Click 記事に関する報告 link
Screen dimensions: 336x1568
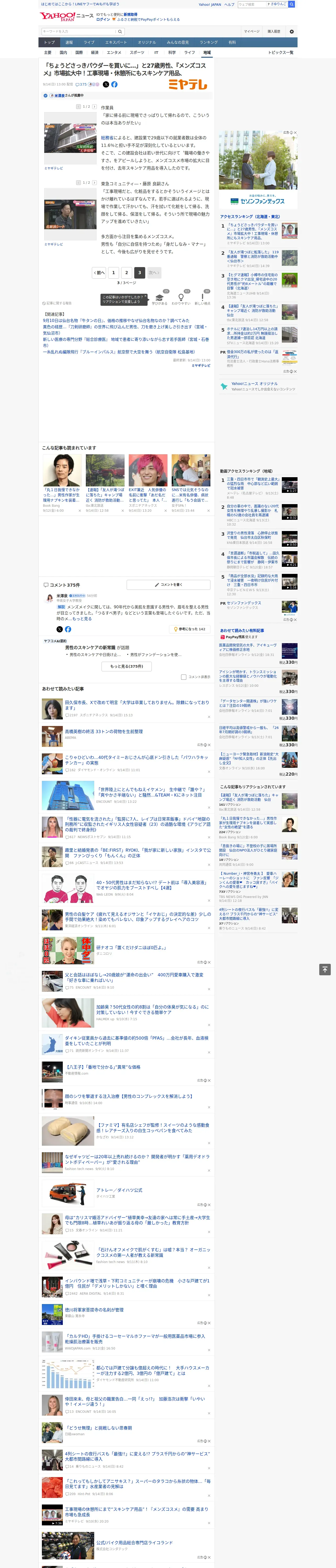(57, 303)
